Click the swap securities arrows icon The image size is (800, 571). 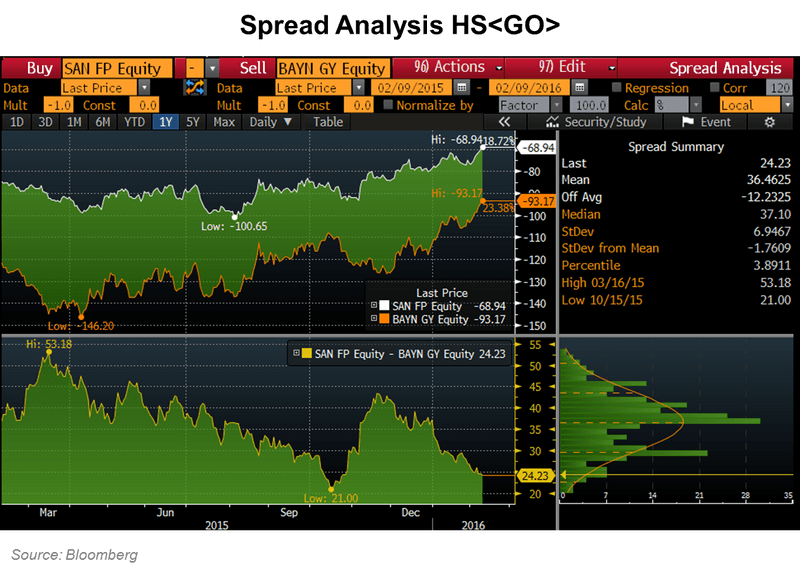click(x=194, y=88)
